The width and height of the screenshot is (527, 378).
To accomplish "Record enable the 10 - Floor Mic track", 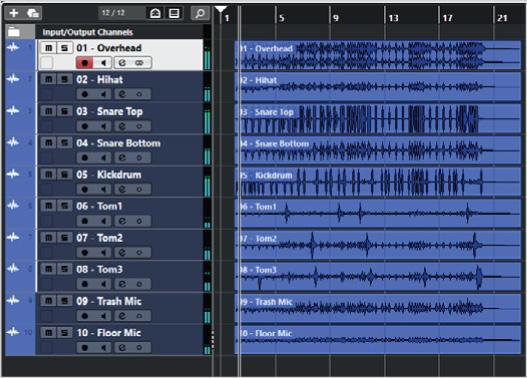I will coord(84,348).
